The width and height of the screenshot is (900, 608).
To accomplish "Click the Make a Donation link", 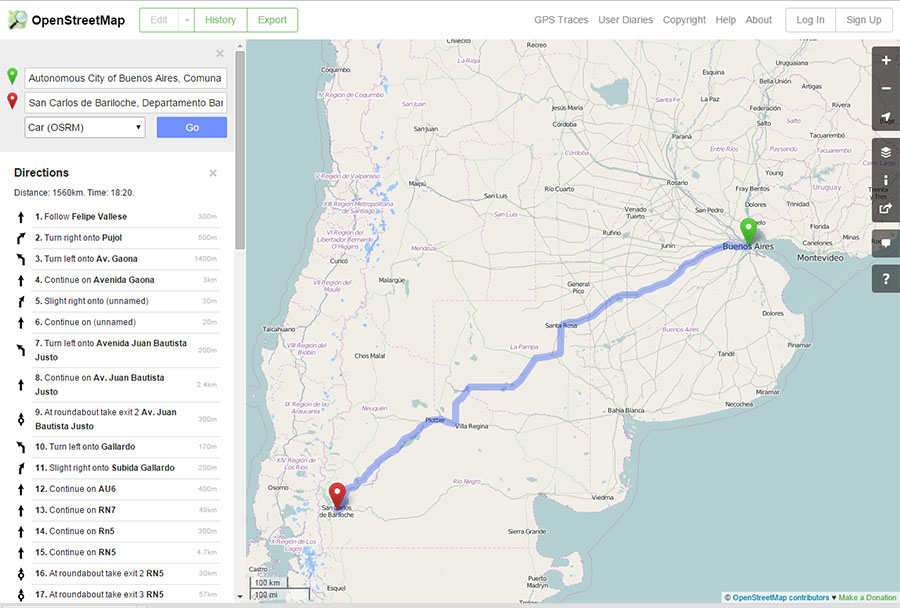I will click(867, 598).
